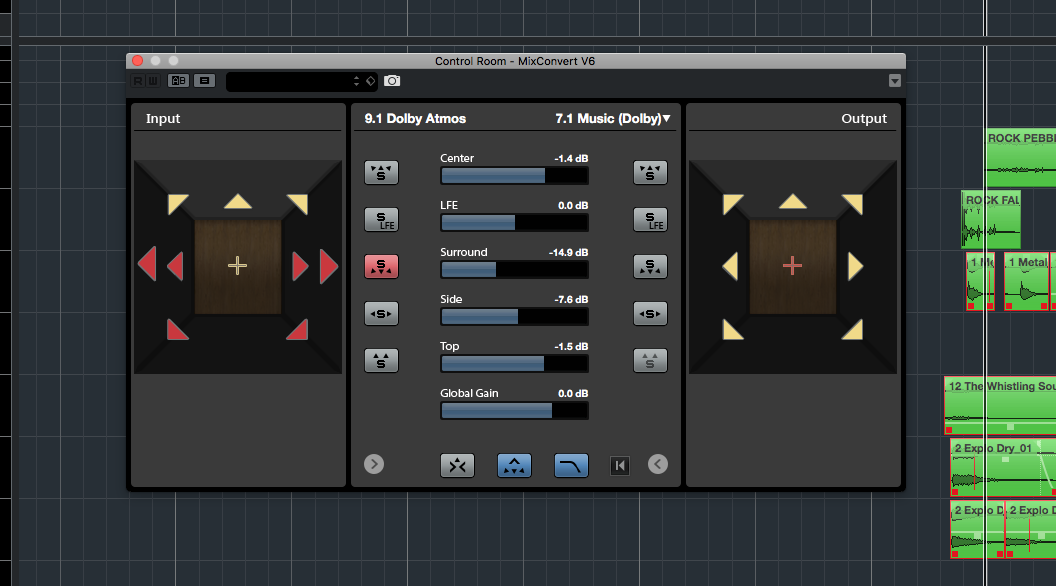Solo the Center output channel

point(651,172)
